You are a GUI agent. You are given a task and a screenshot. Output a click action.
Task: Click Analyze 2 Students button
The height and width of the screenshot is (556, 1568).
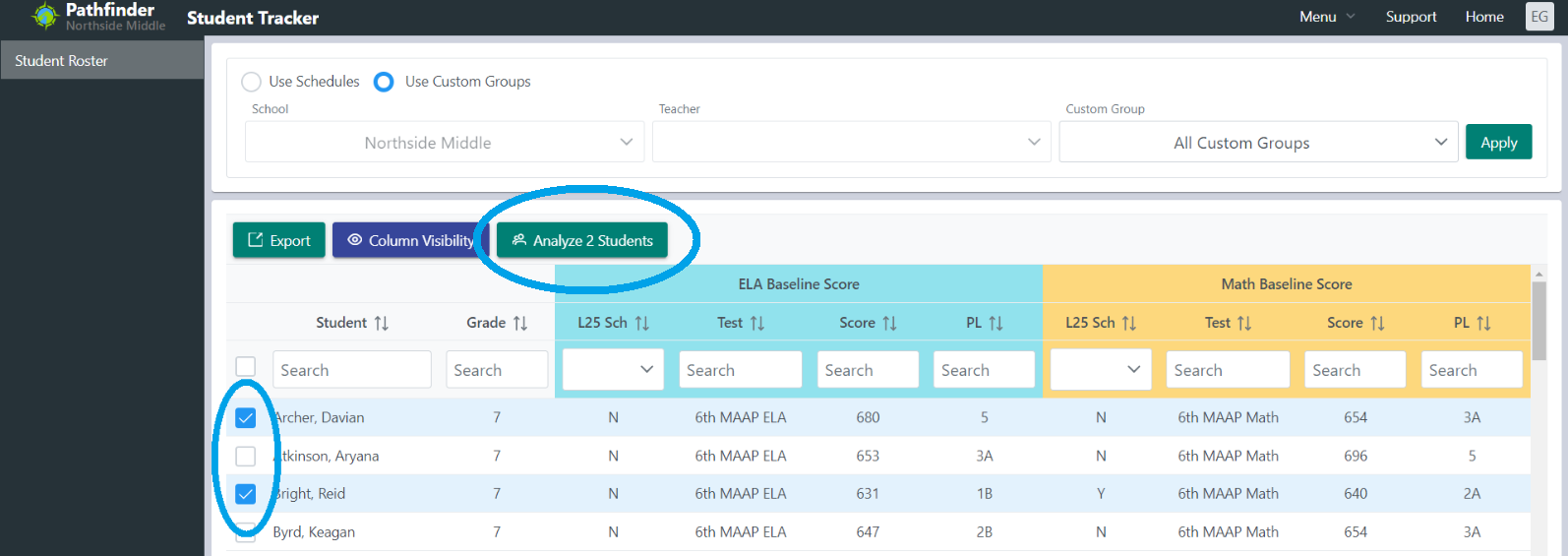tap(582, 240)
